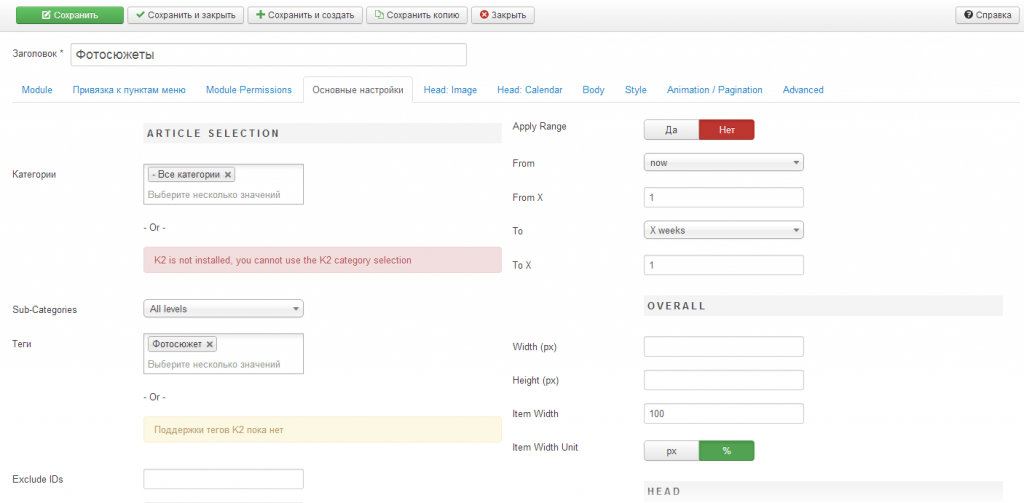This screenshot has width=1024, height=503.
Task: Set Apply Range to Нет
Action: 726,130
